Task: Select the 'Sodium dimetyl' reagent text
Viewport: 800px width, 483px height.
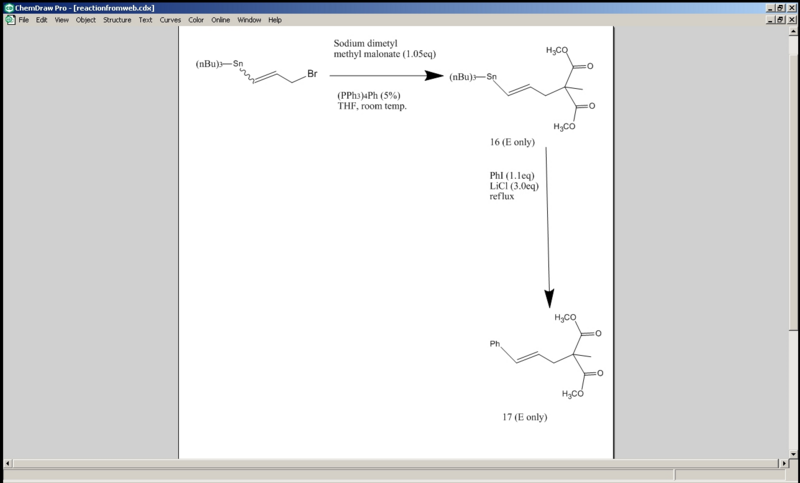Action: point(365,43)
